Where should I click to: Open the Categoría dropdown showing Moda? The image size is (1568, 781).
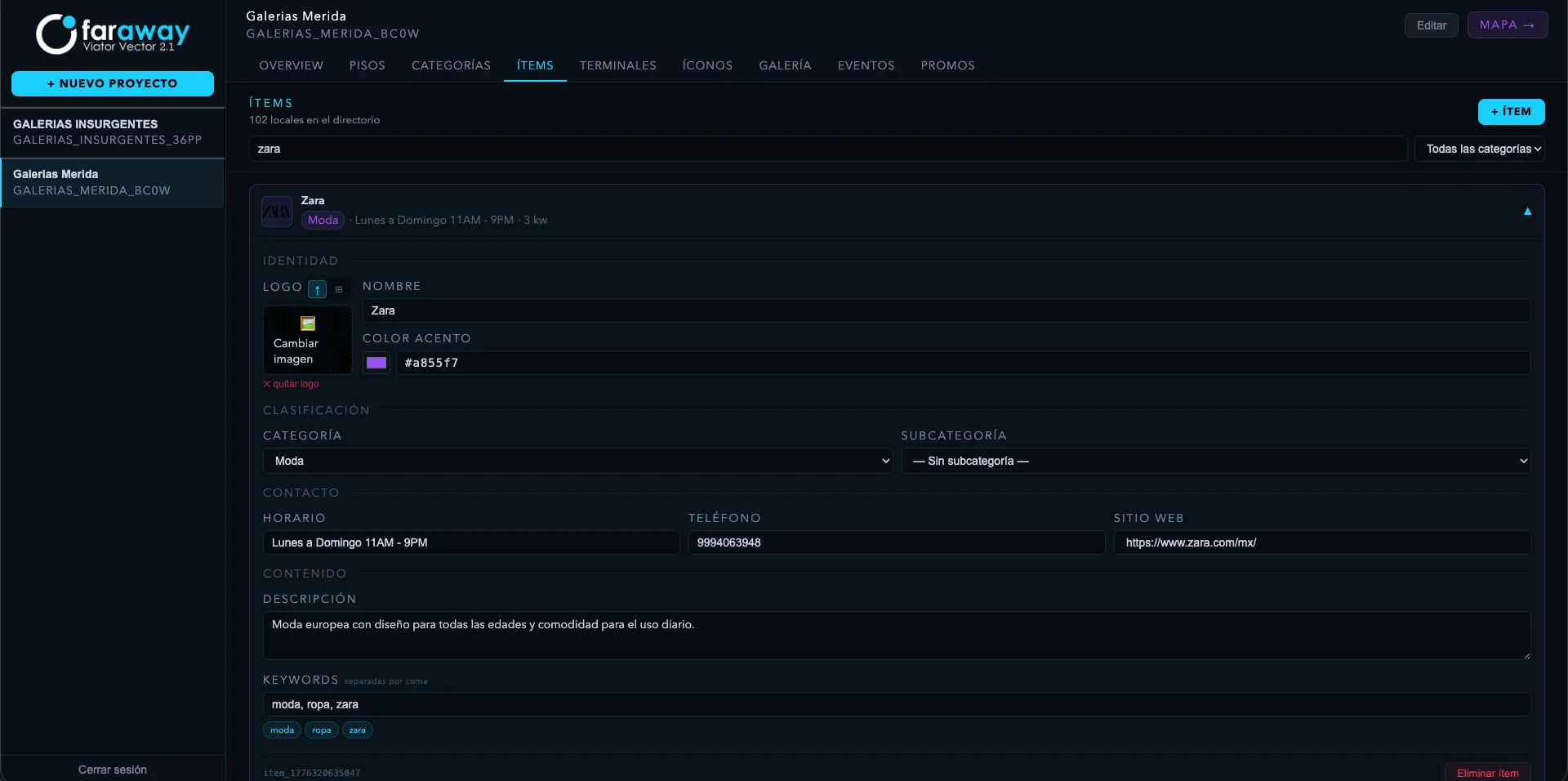[x=577, y=461]
